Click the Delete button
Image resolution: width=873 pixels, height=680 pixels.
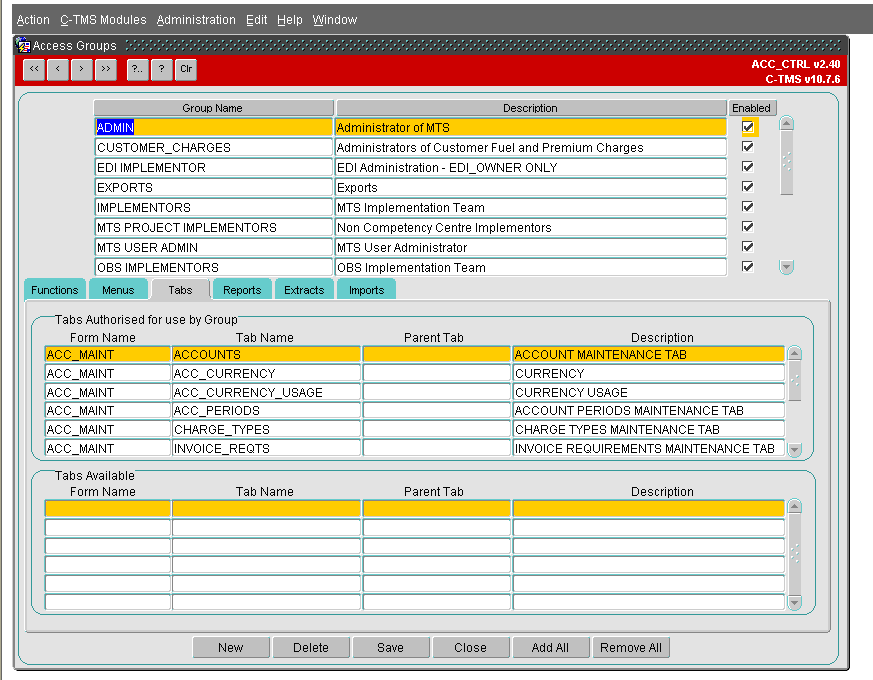pyautogui.click(x=311, y=648)
